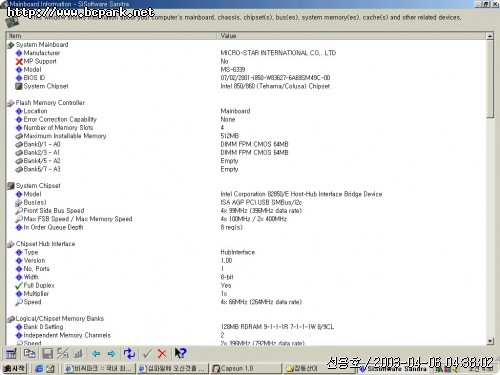Screen dimensions: 500x375
Task: Click the Type row showing HubInterface
Action: 246,252
